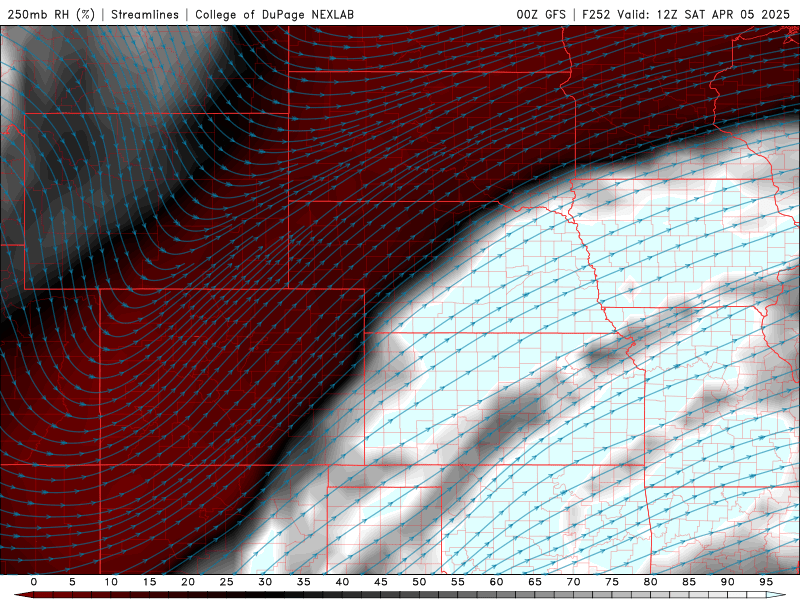
Task: Click the colorbar label "80"
Action: [x=650, y=582]
